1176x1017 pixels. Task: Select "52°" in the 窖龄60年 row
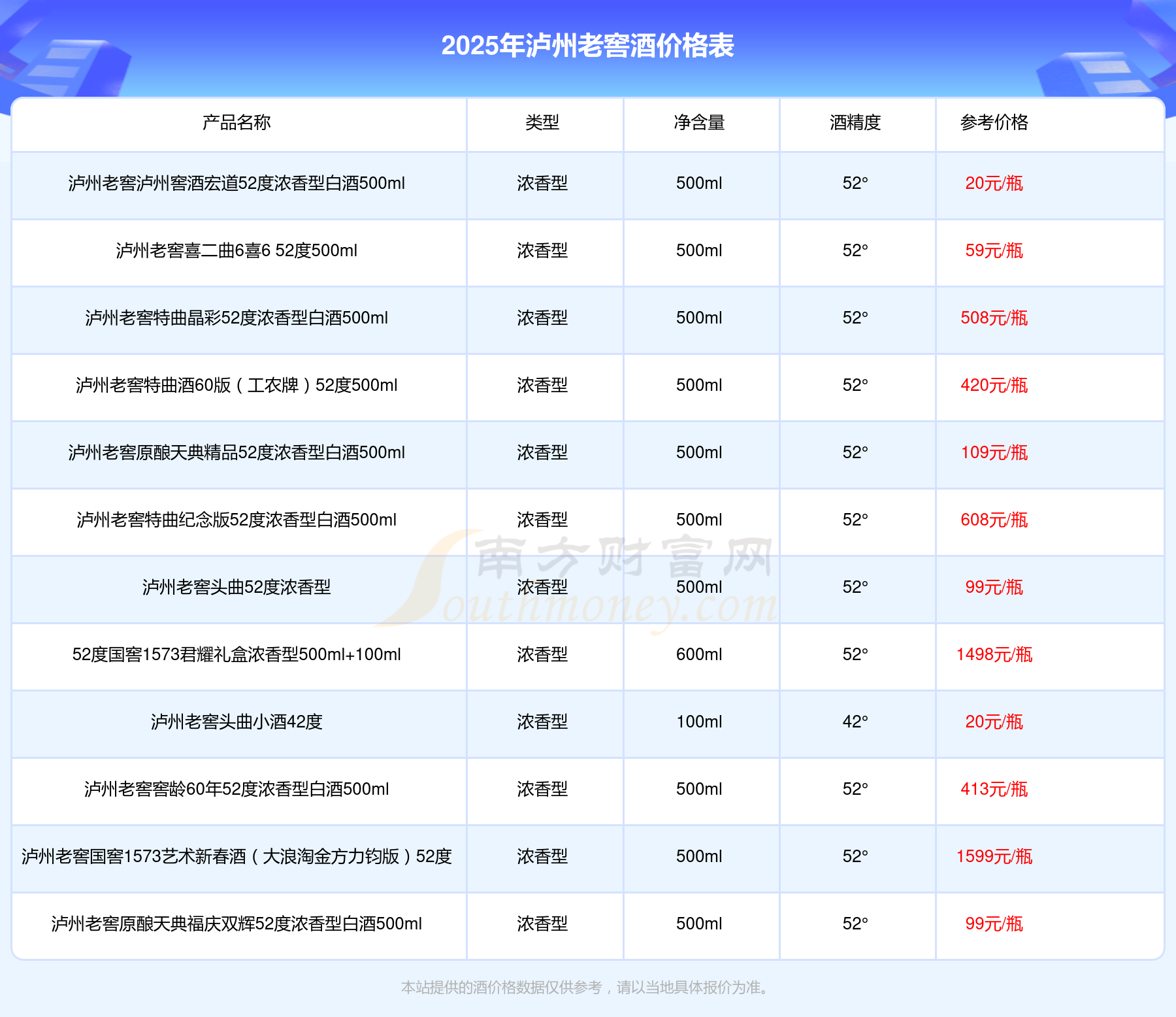point(855,790)
